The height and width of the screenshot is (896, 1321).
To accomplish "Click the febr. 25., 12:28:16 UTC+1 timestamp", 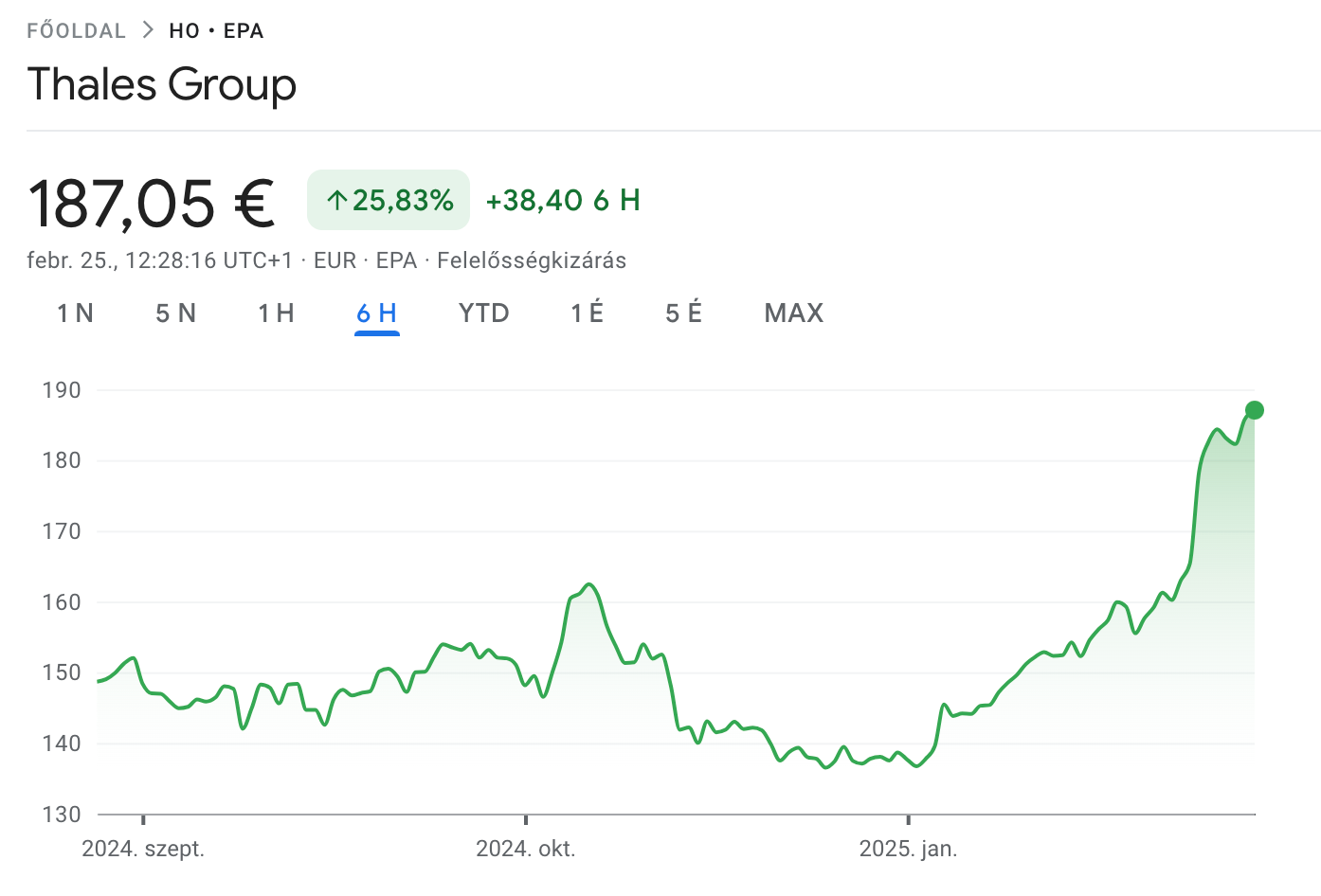I will coord(160,260).
